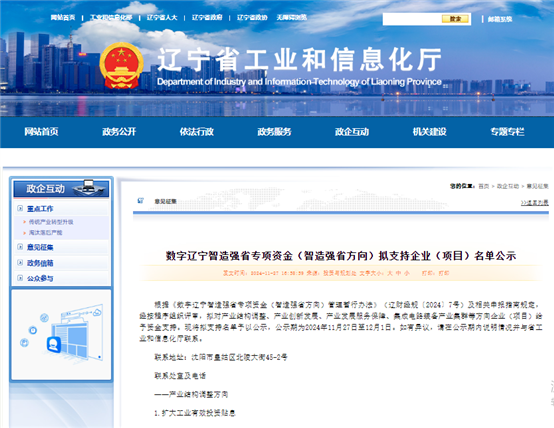Click arrow icon beside 重点工作
Viewport: 554px width, 428px height.
click(20, 208)
